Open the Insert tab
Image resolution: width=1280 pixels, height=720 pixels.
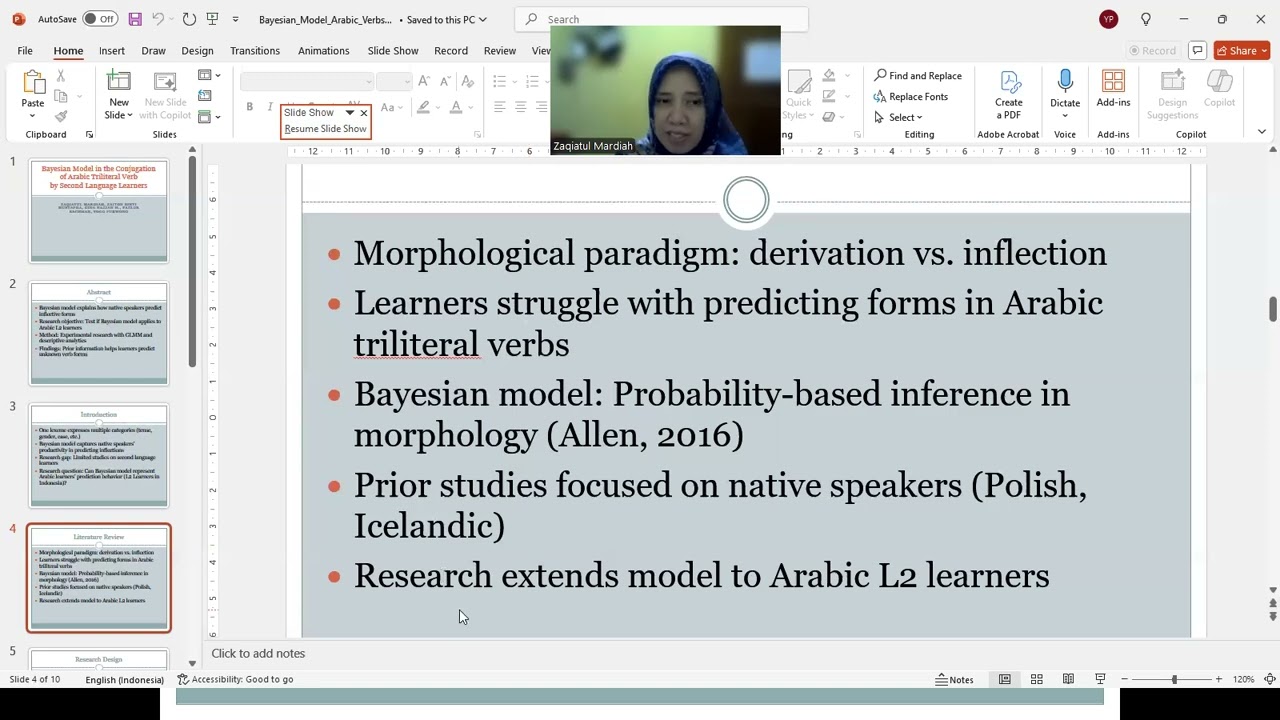point(112,50)
